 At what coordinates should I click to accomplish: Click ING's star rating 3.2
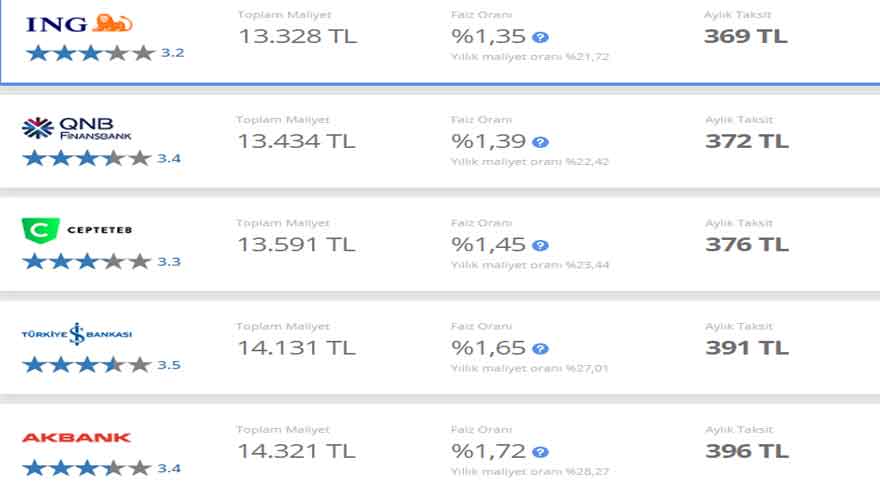pos(105,53)
